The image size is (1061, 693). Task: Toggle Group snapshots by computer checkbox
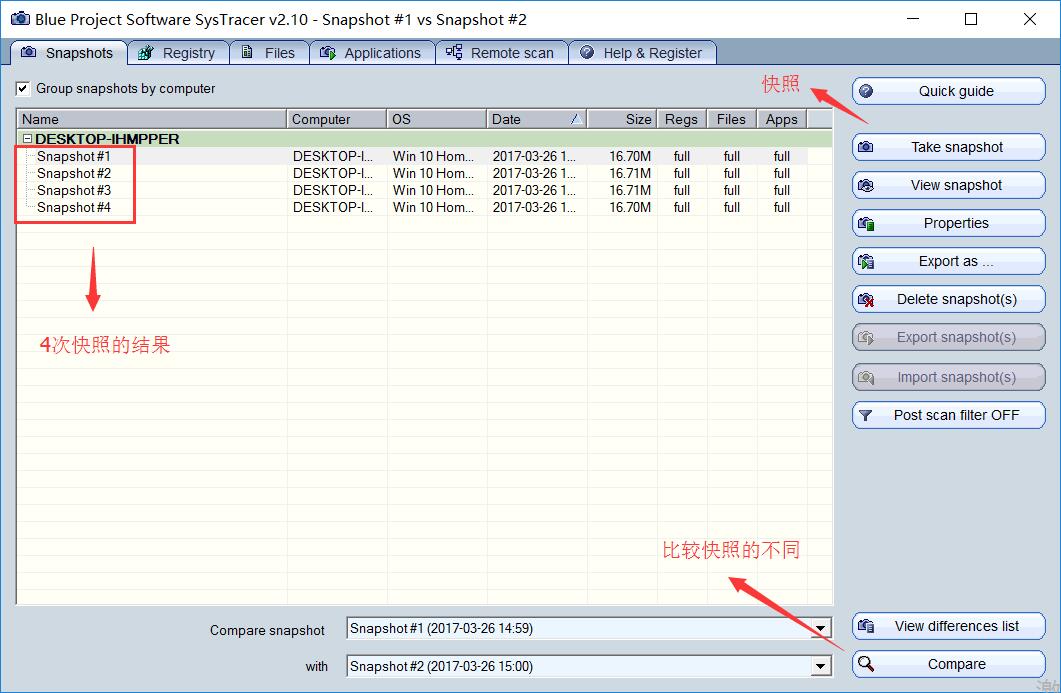click(x=23, y=89)
